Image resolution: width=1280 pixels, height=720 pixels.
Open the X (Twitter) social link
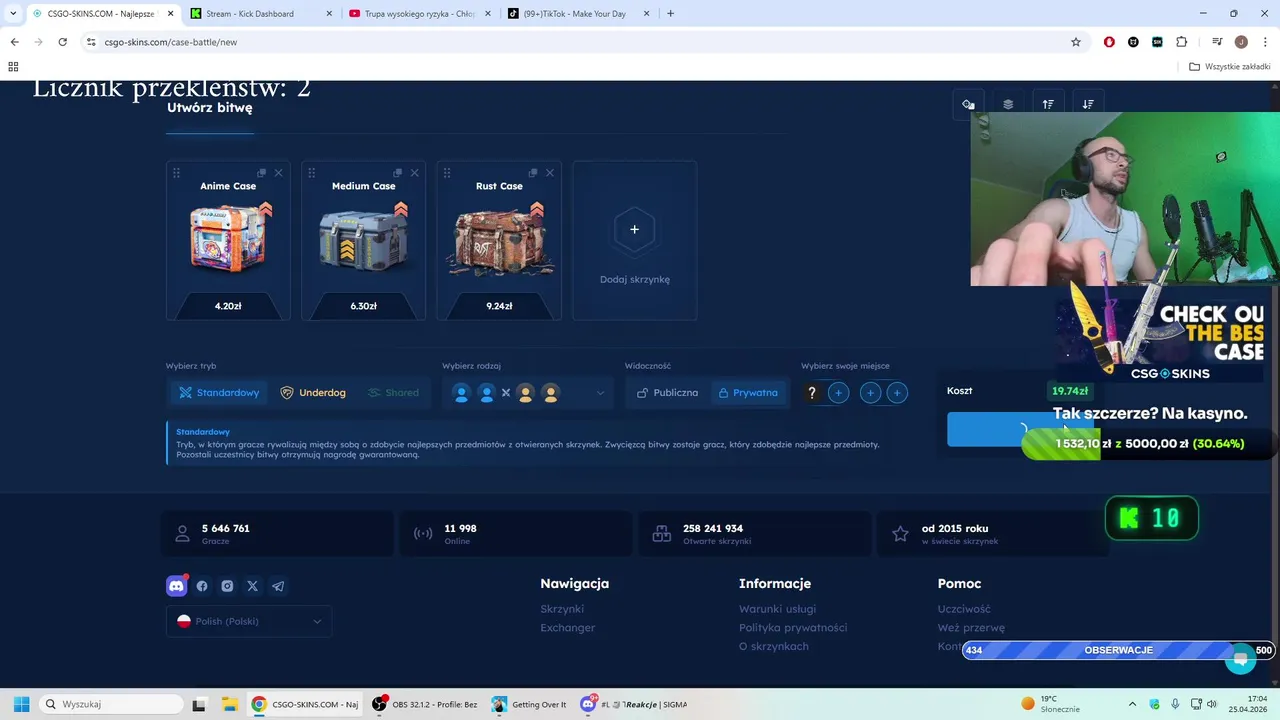pos(252,586)
